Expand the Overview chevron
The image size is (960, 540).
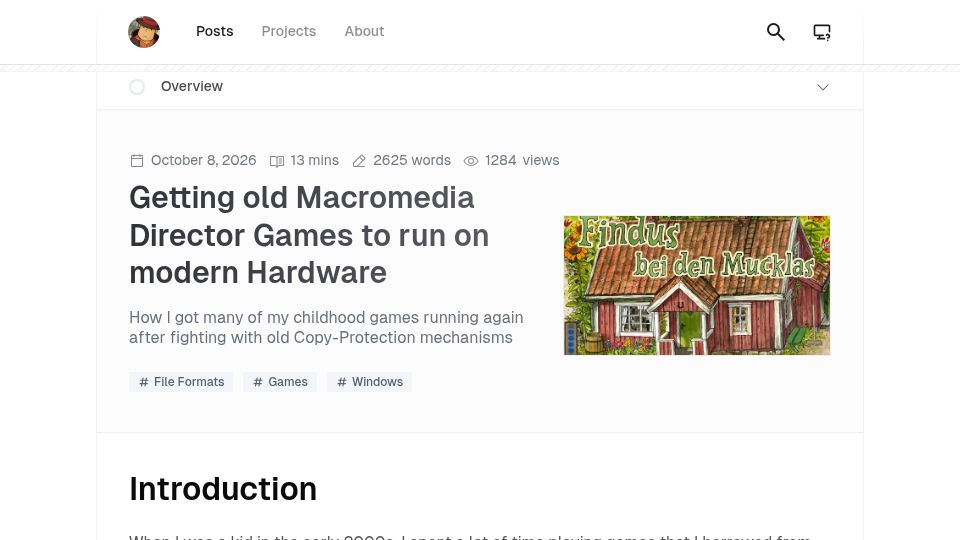click(823, 88)
